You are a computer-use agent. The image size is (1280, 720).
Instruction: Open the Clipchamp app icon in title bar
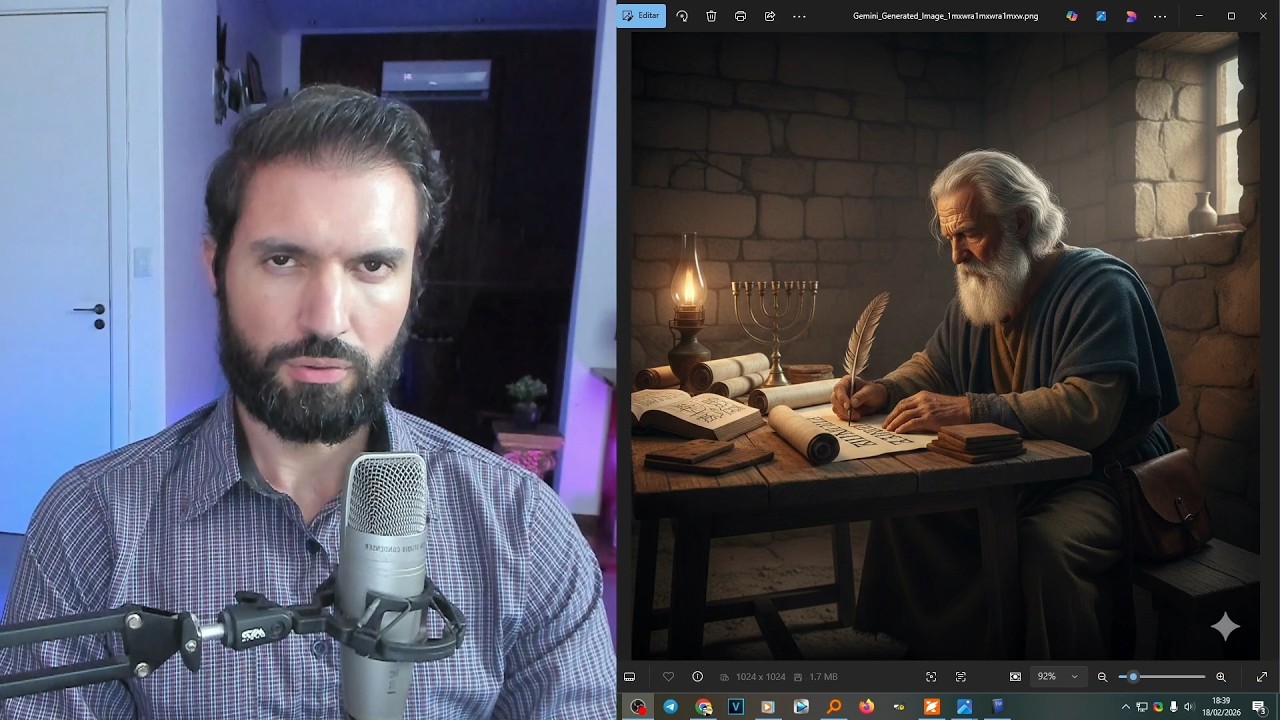coord(1131,16)
